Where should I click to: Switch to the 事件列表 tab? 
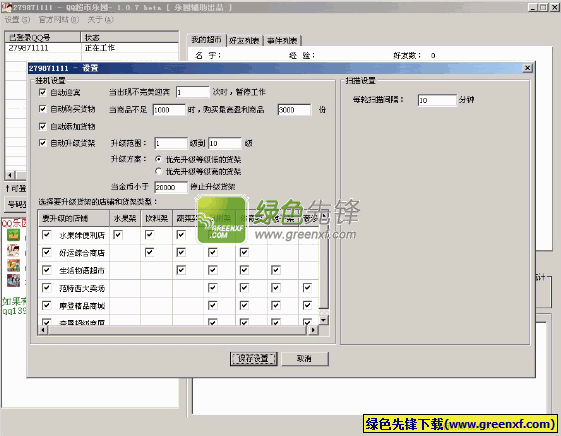(x=282, y=40)
